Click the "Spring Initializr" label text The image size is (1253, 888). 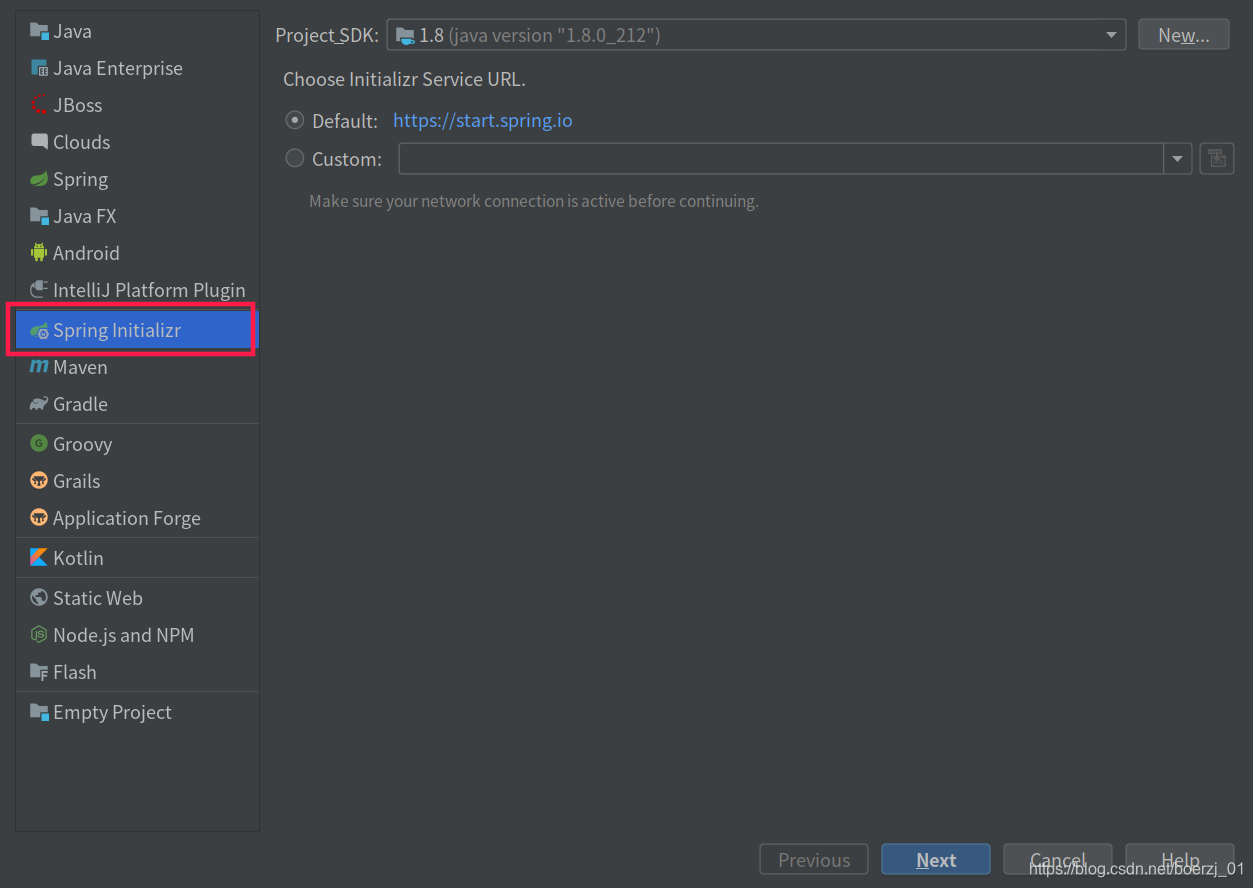tap(117, 331)
